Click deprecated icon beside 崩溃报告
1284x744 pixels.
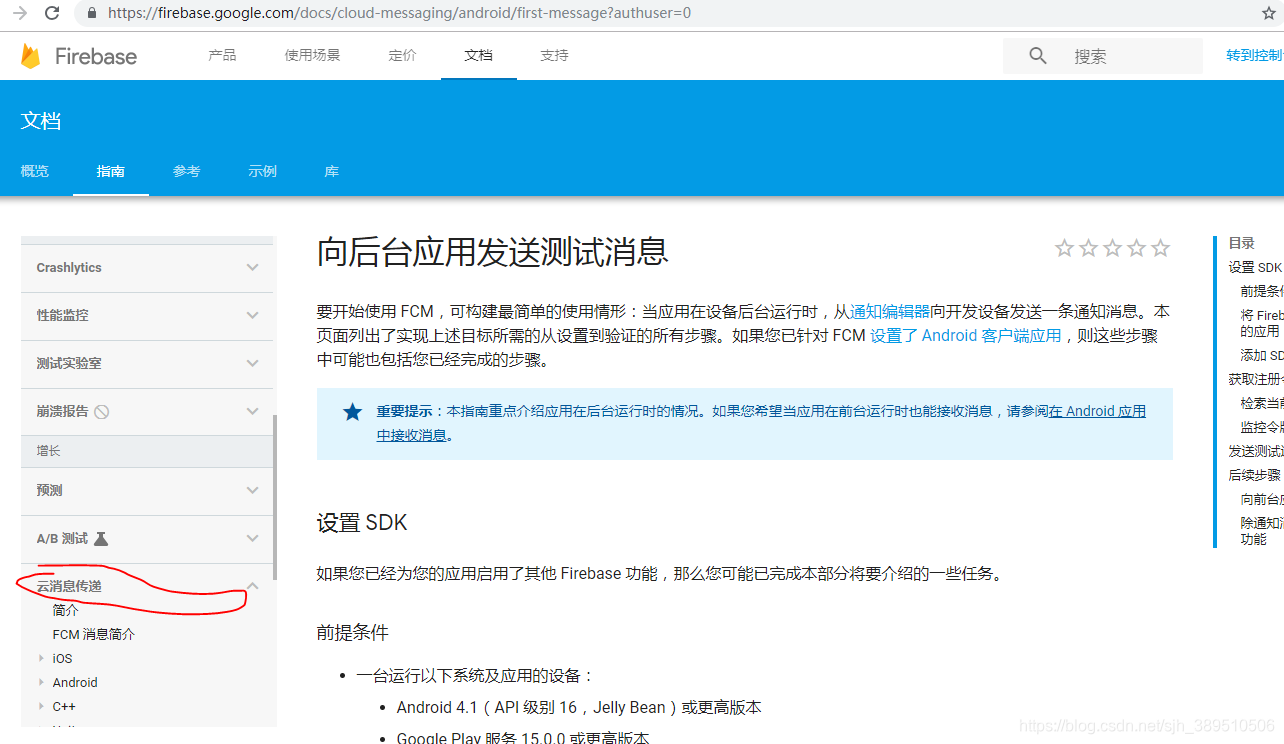coord(101,411)
